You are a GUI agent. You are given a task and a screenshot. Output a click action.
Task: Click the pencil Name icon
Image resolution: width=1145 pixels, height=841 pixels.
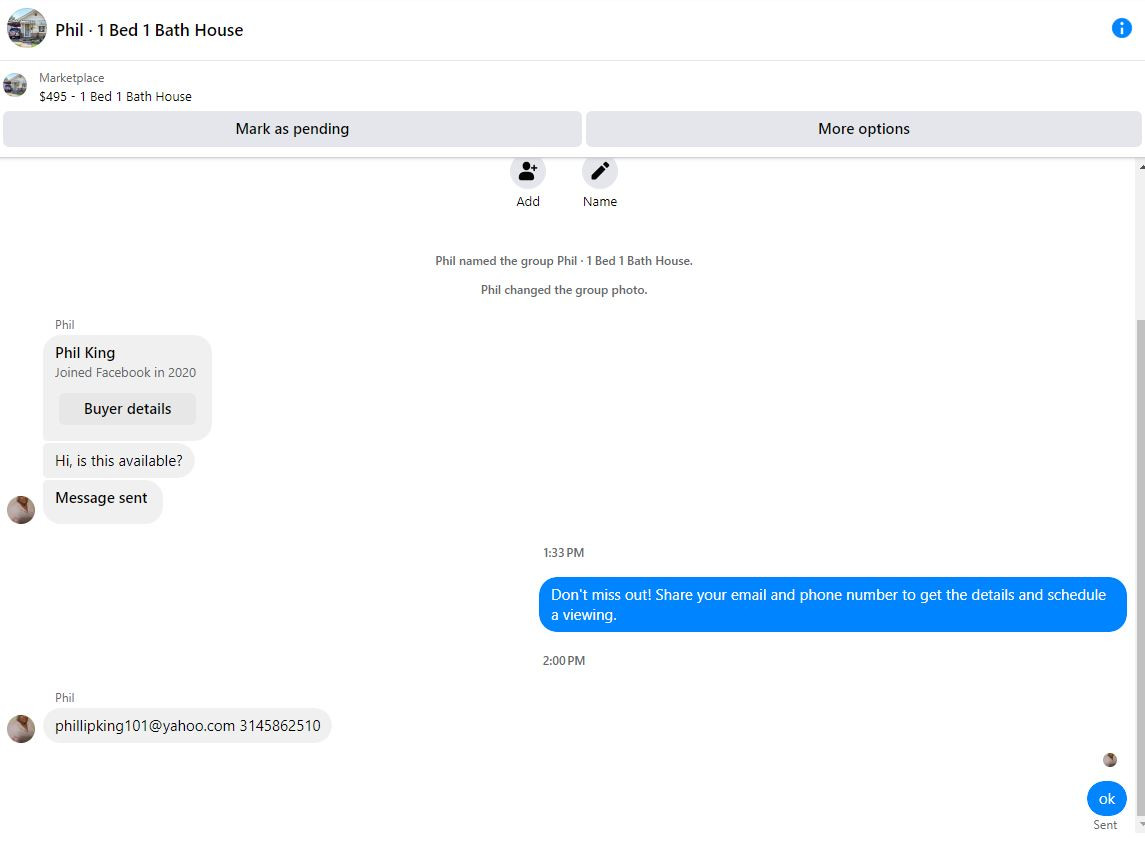pyautogui.click(x=600, y=172)
